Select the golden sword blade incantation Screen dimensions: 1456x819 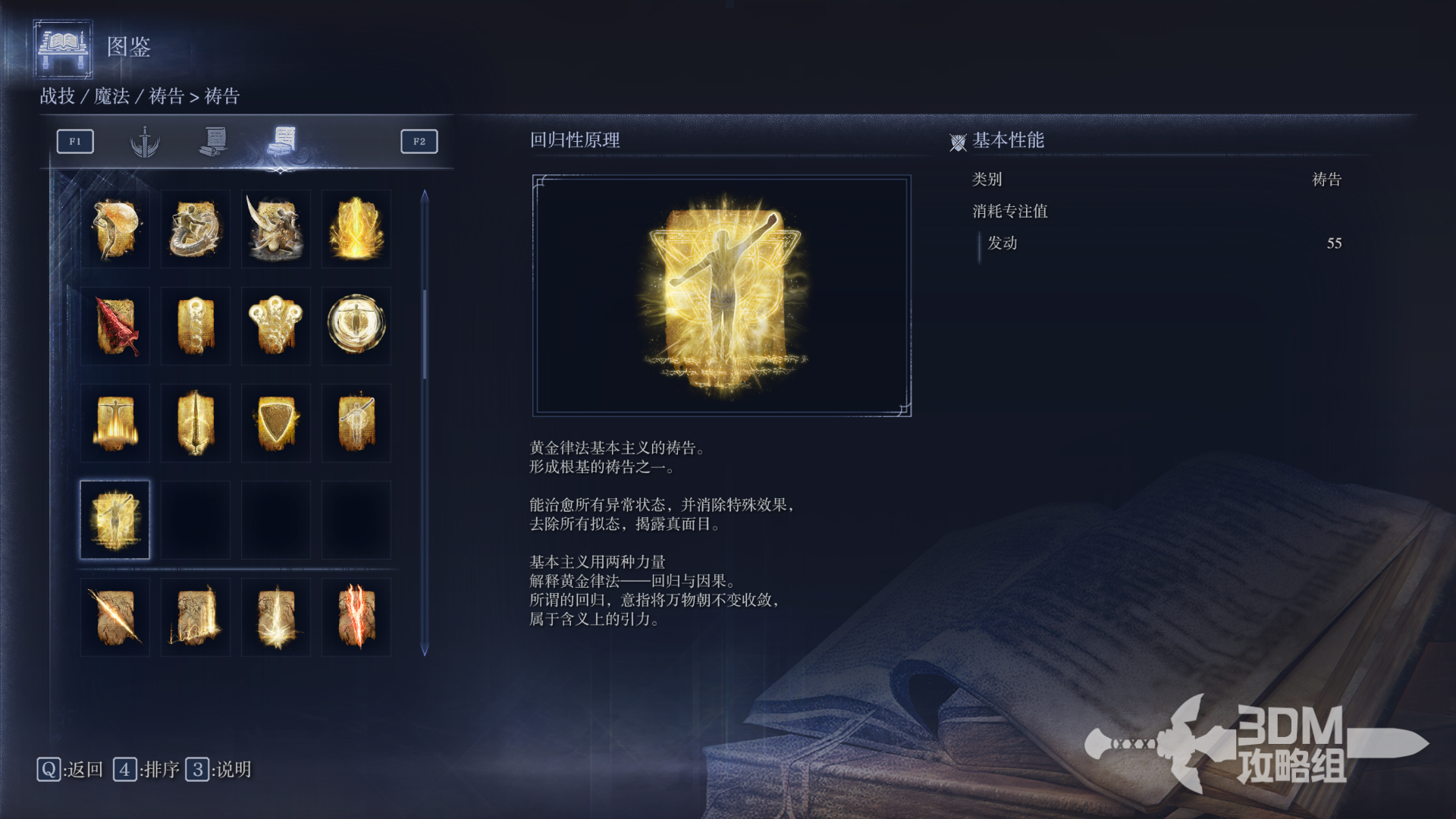(196, 423)
